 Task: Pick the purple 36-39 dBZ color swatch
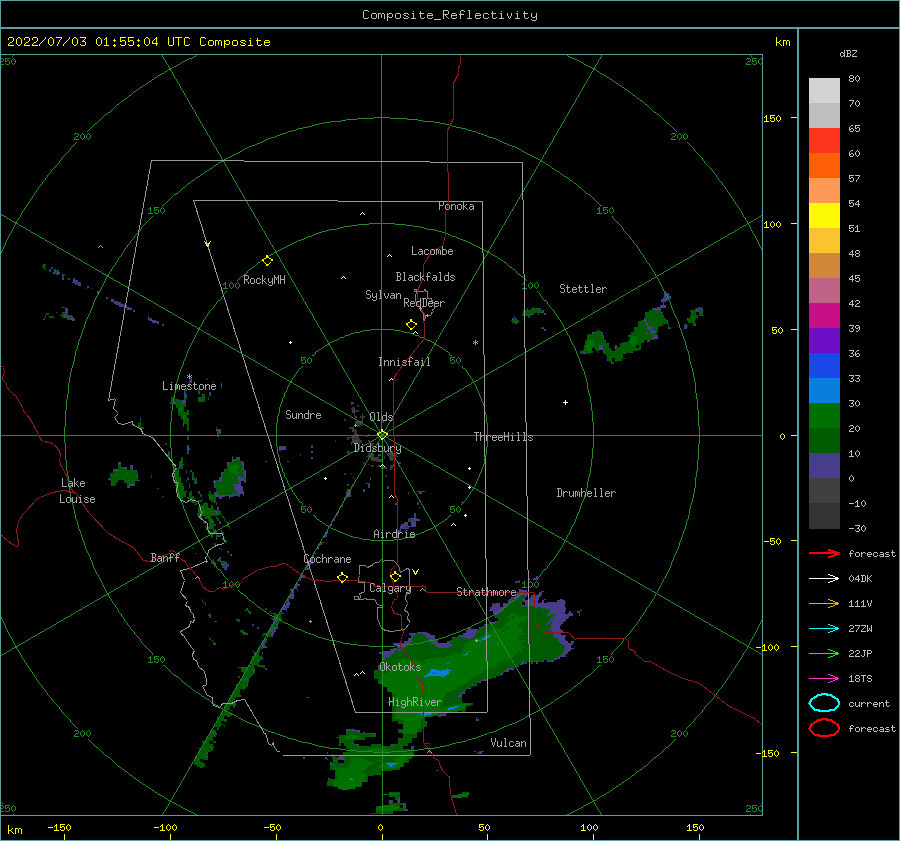coord(824,340)
